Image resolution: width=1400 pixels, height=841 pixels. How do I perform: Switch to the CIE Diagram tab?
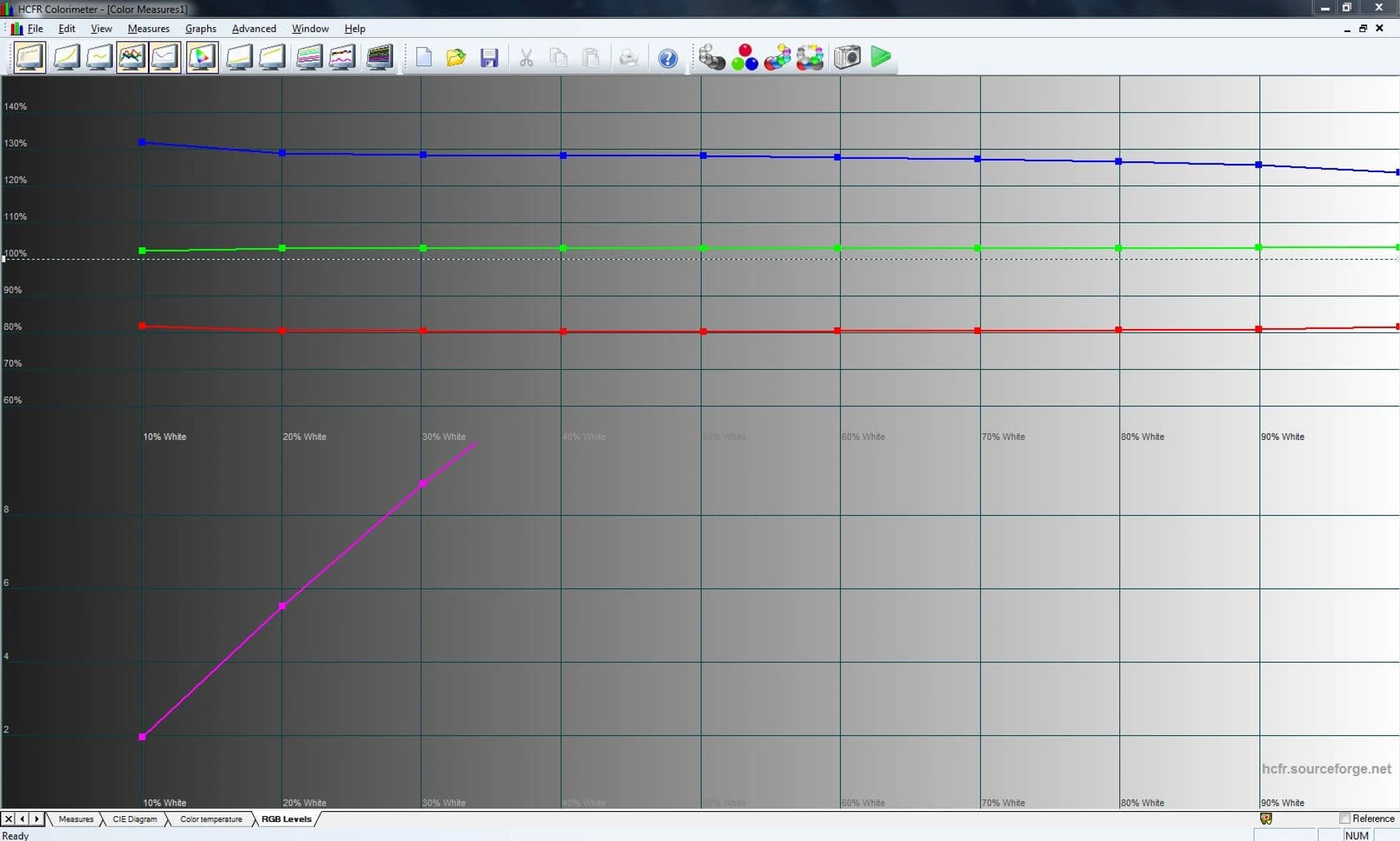(135, 819)
